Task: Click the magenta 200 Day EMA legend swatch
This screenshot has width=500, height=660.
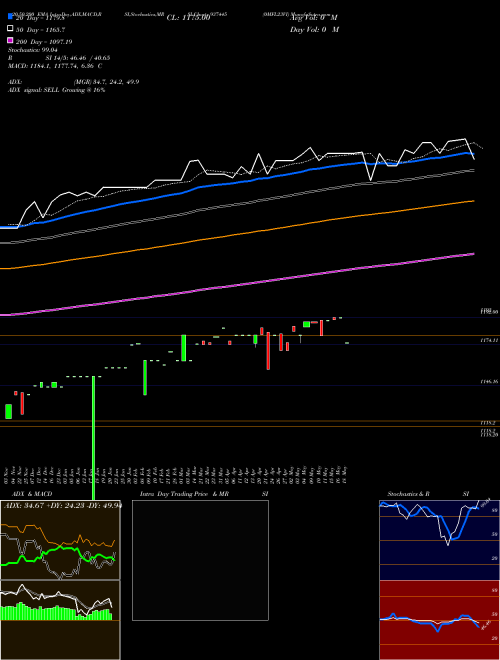Action: pyautogui.click(x=11, y=40)
